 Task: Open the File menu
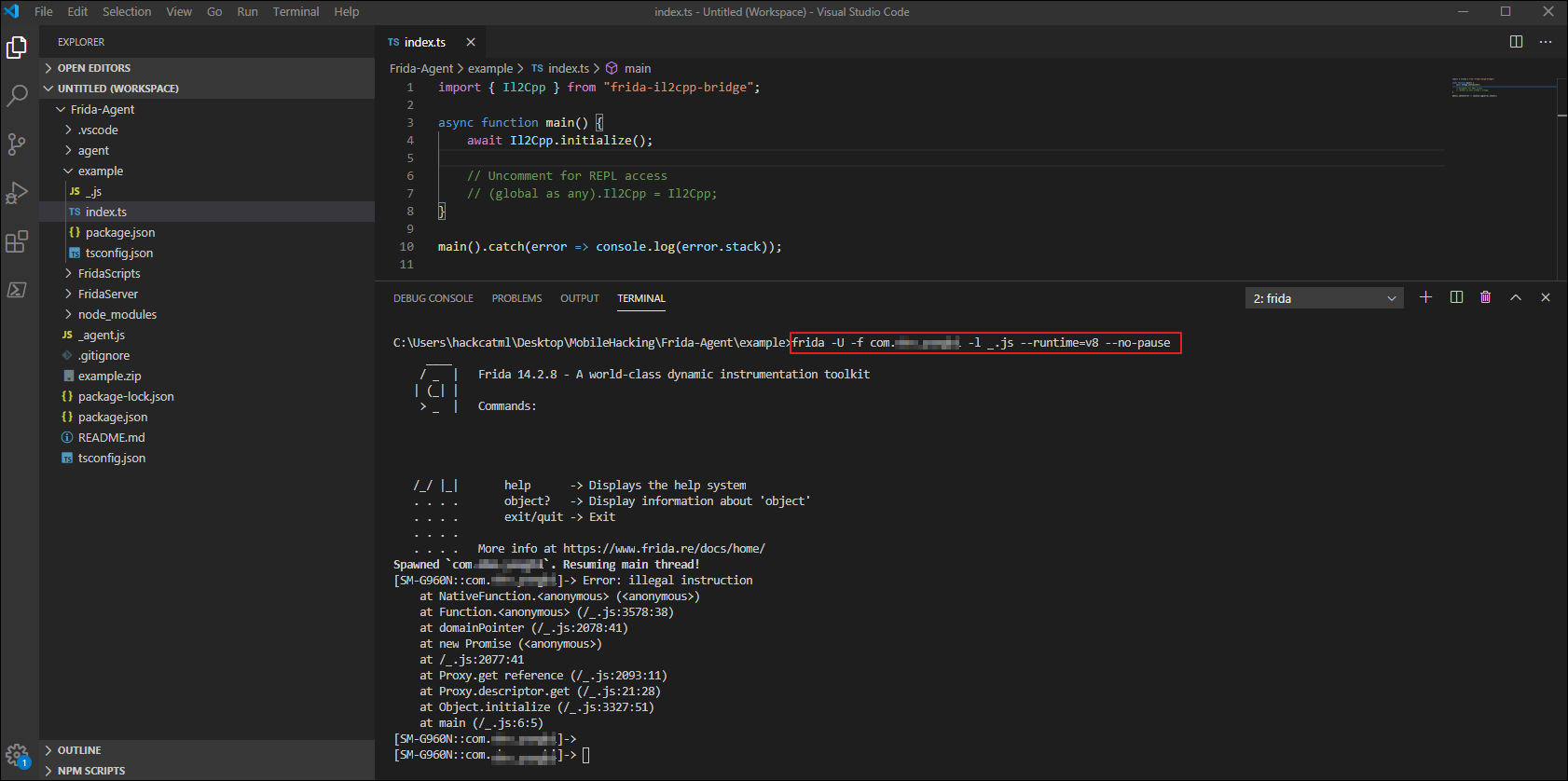click(44, 12)
